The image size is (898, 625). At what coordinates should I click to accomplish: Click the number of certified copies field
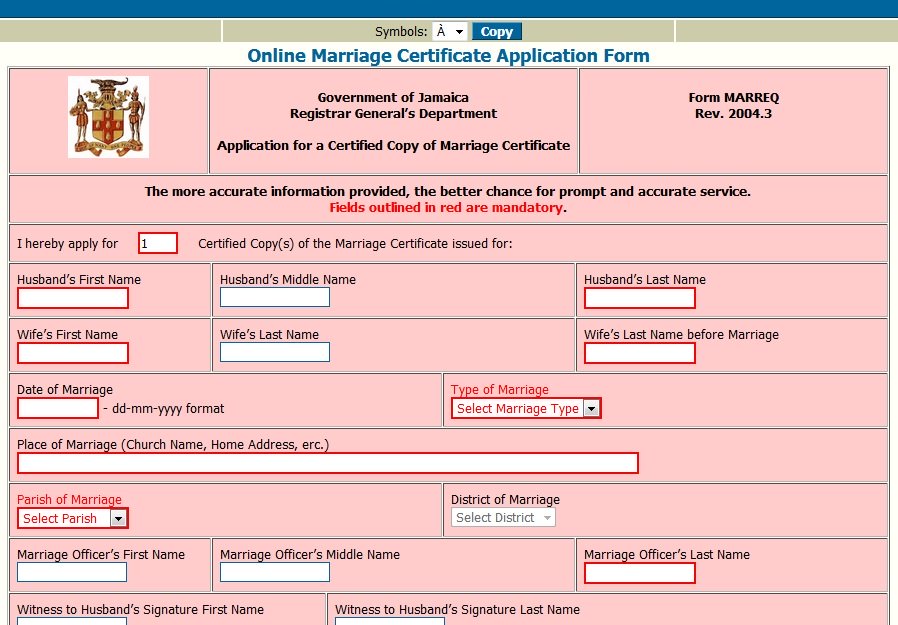[x=157, y=242]
